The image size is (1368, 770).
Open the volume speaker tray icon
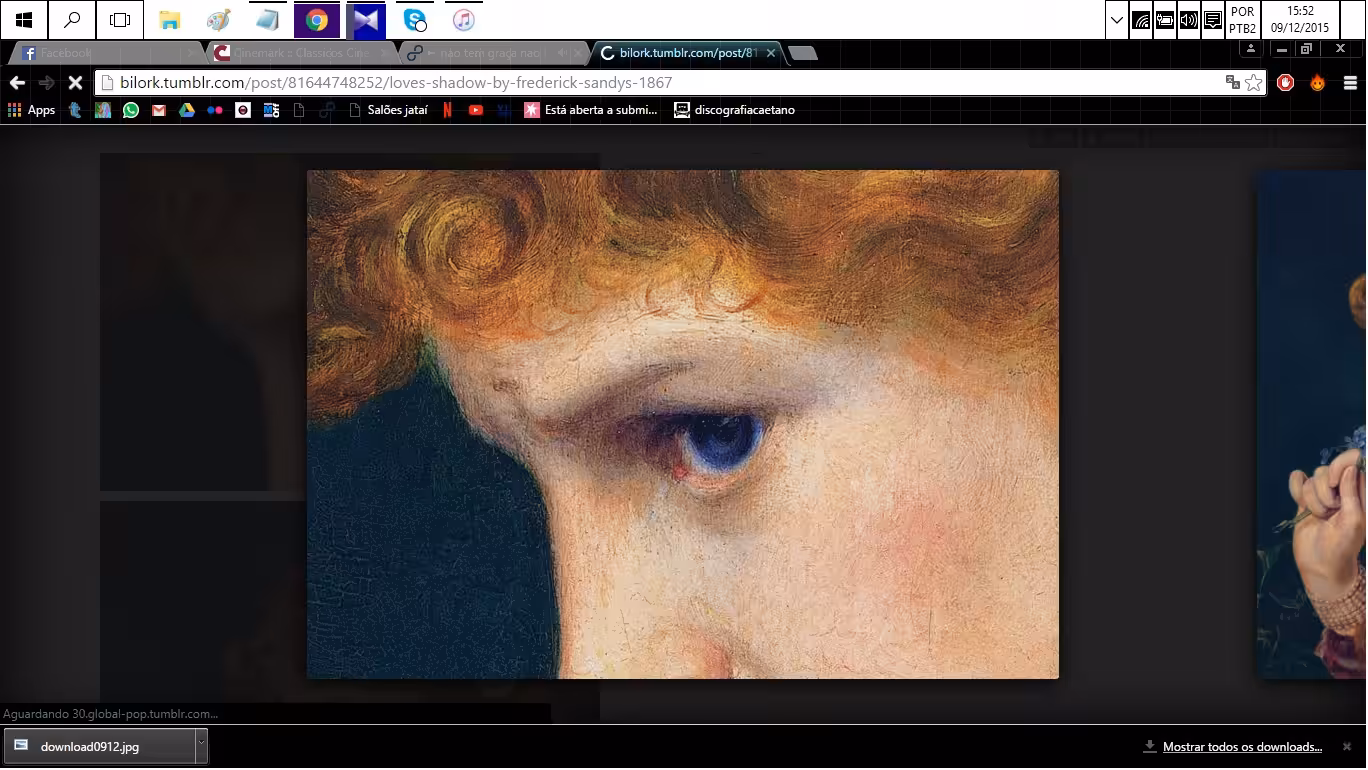(1189, 20)
